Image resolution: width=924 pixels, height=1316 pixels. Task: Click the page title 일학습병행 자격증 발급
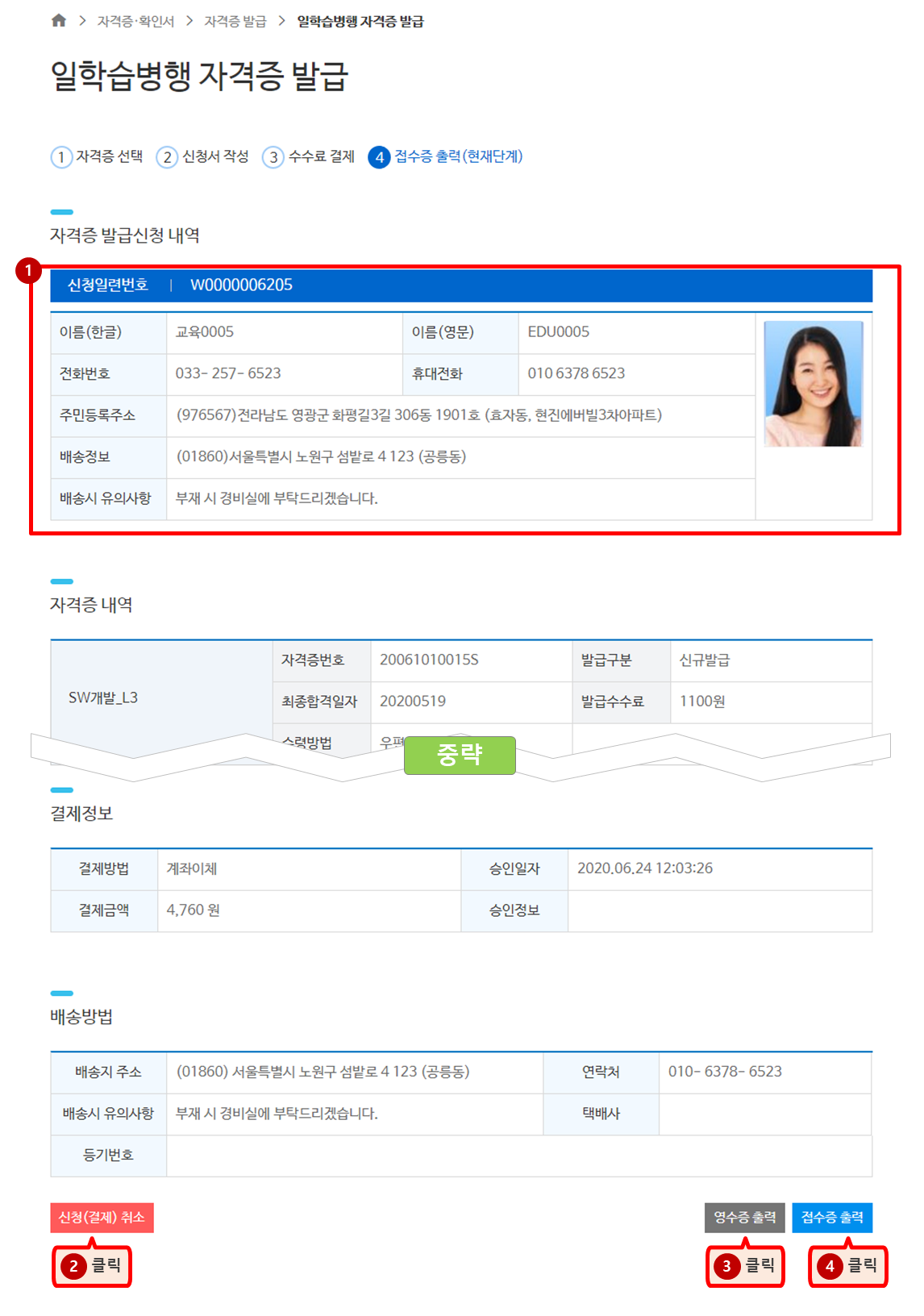pos(199,77)
